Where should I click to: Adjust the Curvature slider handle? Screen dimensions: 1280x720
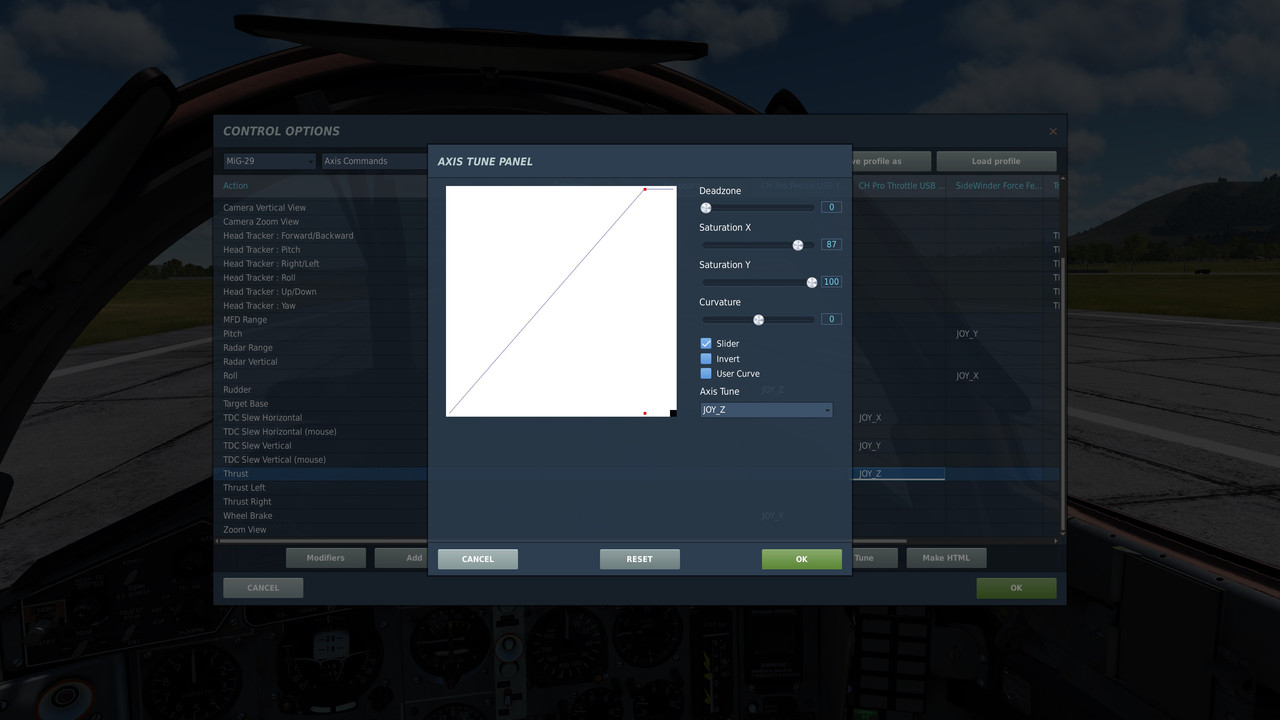[758, 319]
